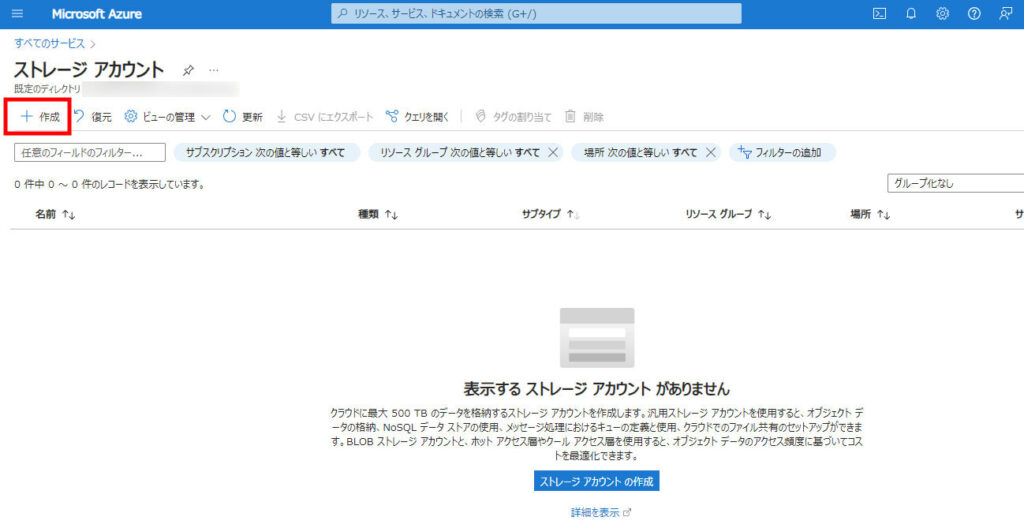Remove the 場所 filter
The height and width of the screenshot is (532, 1024).
(x=711, y=153)
